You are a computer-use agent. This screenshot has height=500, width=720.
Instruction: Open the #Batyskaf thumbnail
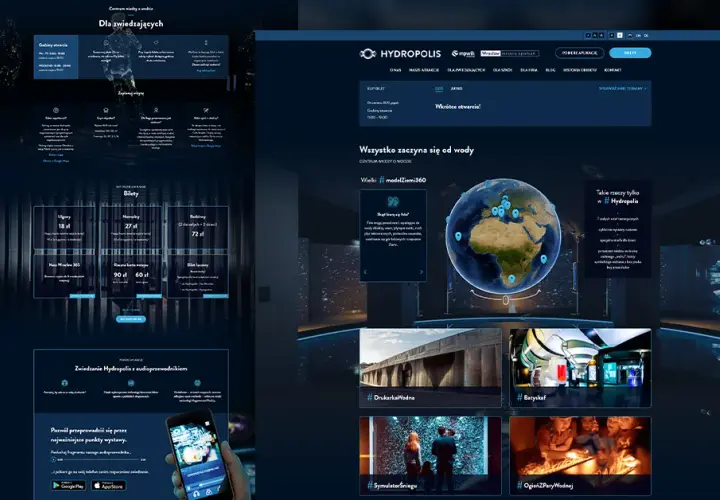coord(580,367)
